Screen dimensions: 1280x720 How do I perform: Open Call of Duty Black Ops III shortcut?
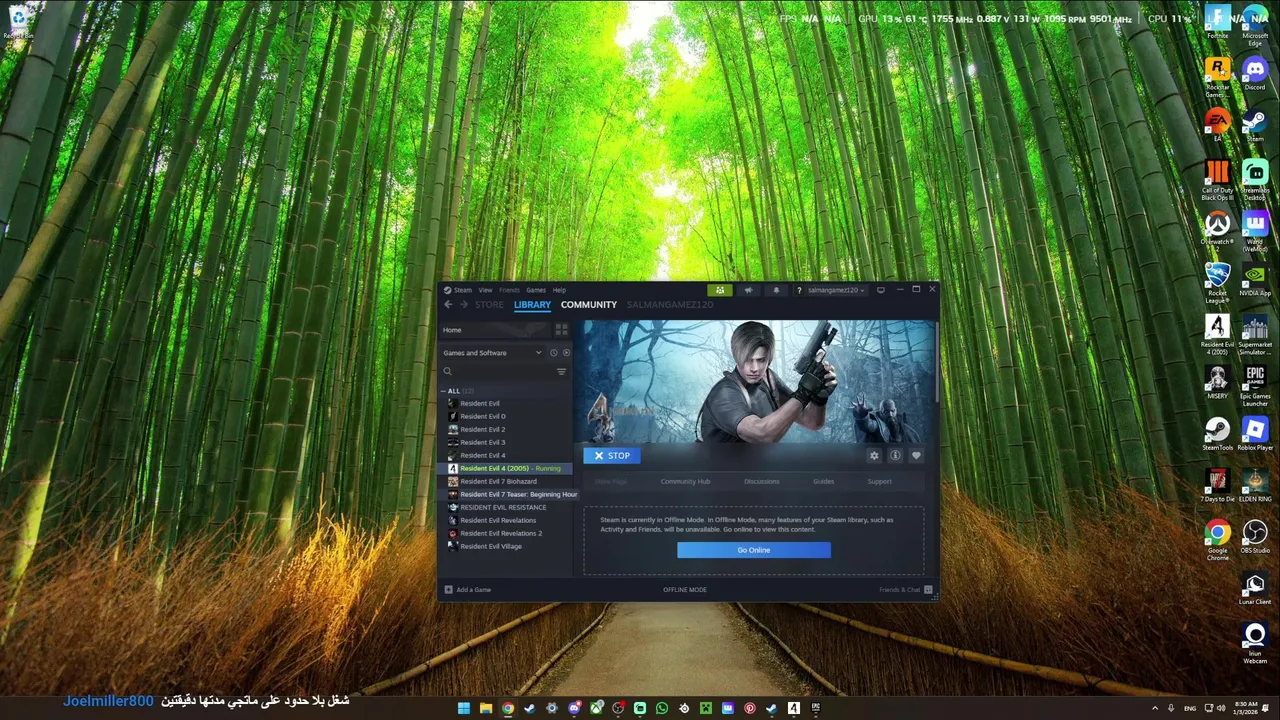pyautogui.click(x=1217, y=180)
